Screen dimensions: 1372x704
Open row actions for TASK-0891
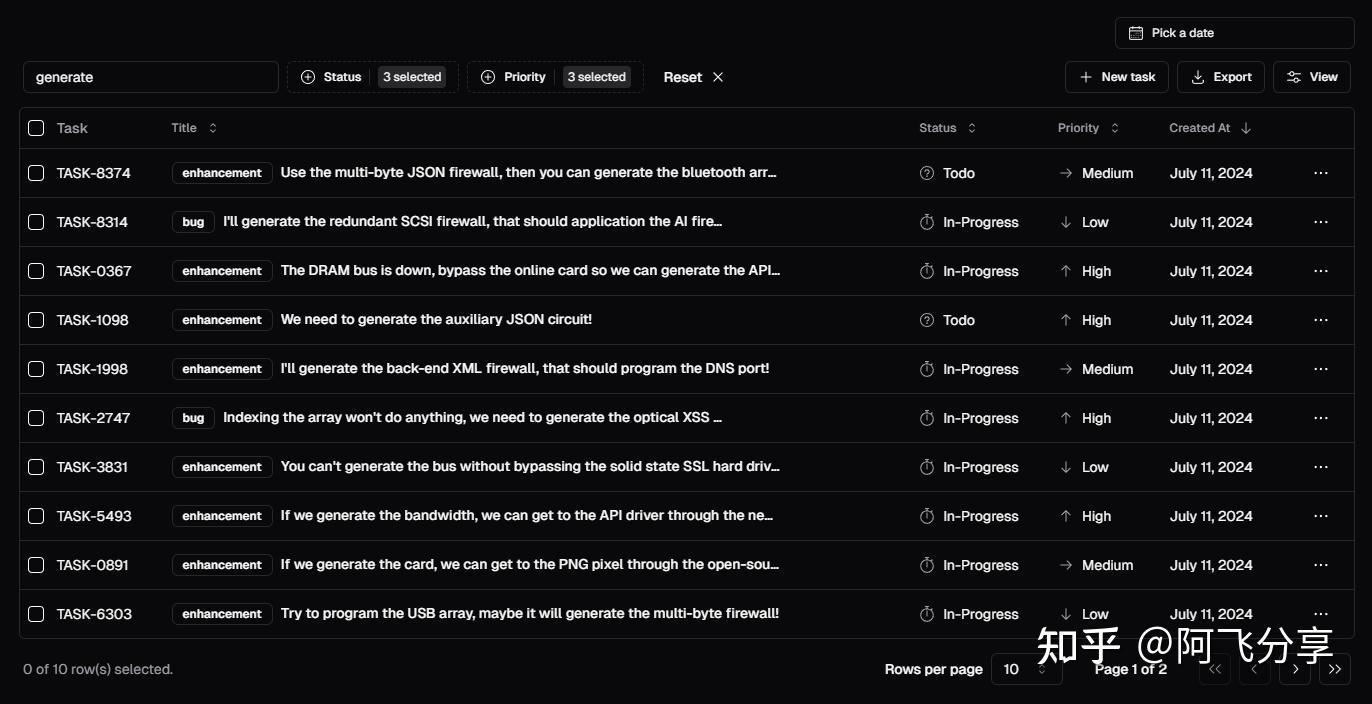(1321, 565)
